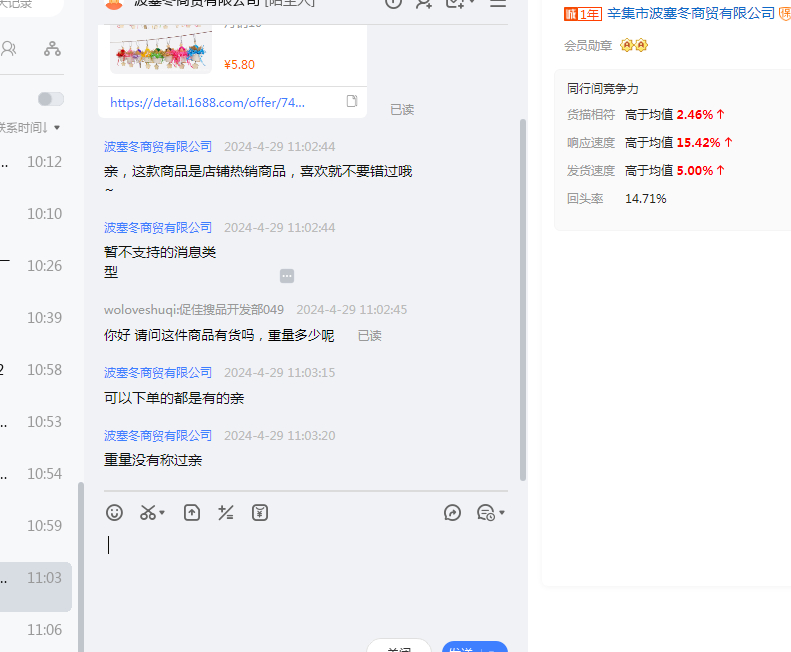Viewport: 791px width, 652px height.
Task: Toggle the switch above the conversation list
Action: coord(50,99)
